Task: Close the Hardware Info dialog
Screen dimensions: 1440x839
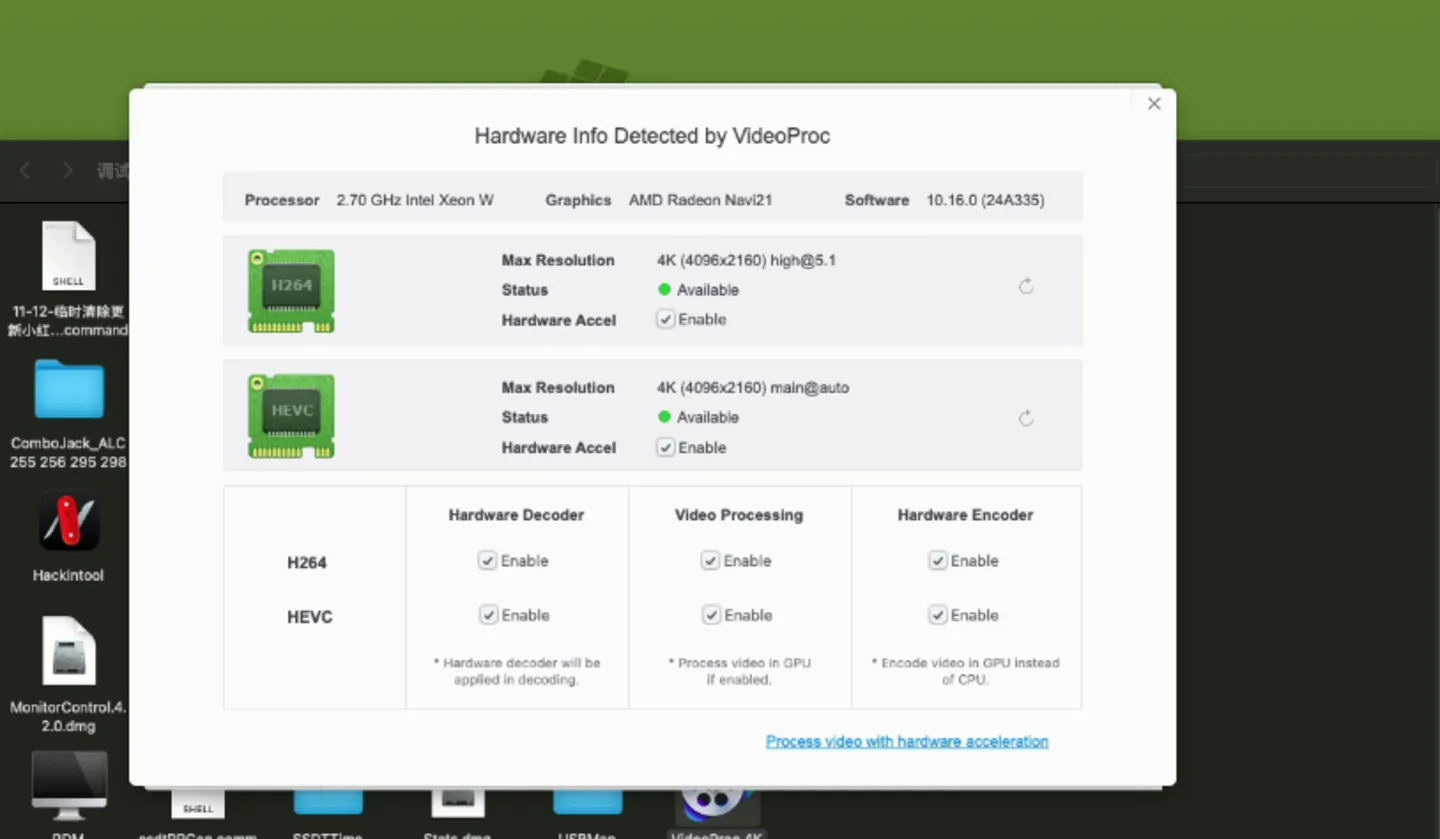Action: pyautogui.click(x=1154, y=104)
